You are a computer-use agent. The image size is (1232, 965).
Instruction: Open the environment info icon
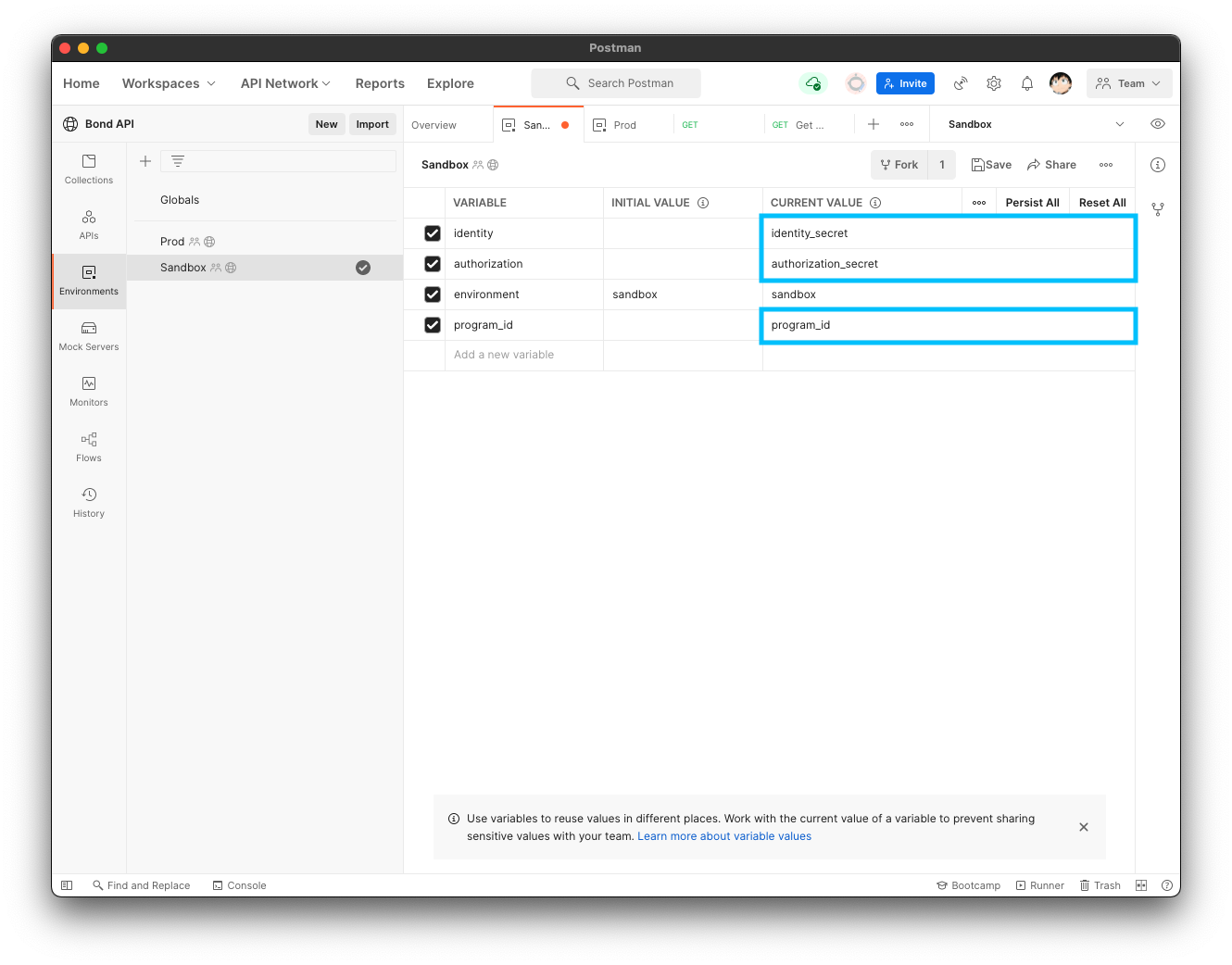tap(1158, 165)
